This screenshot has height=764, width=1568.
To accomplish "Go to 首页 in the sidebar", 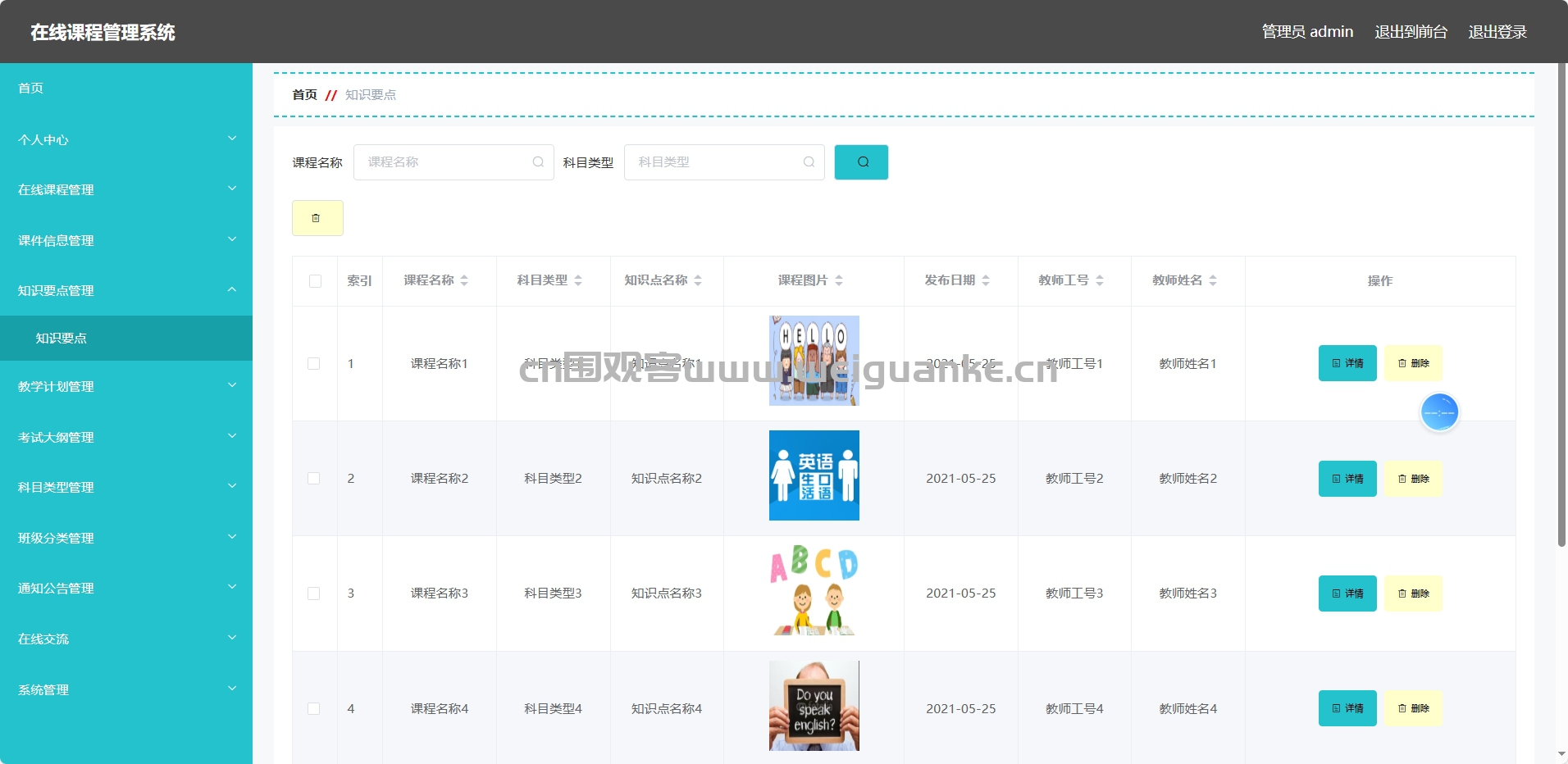I will 126,88.
